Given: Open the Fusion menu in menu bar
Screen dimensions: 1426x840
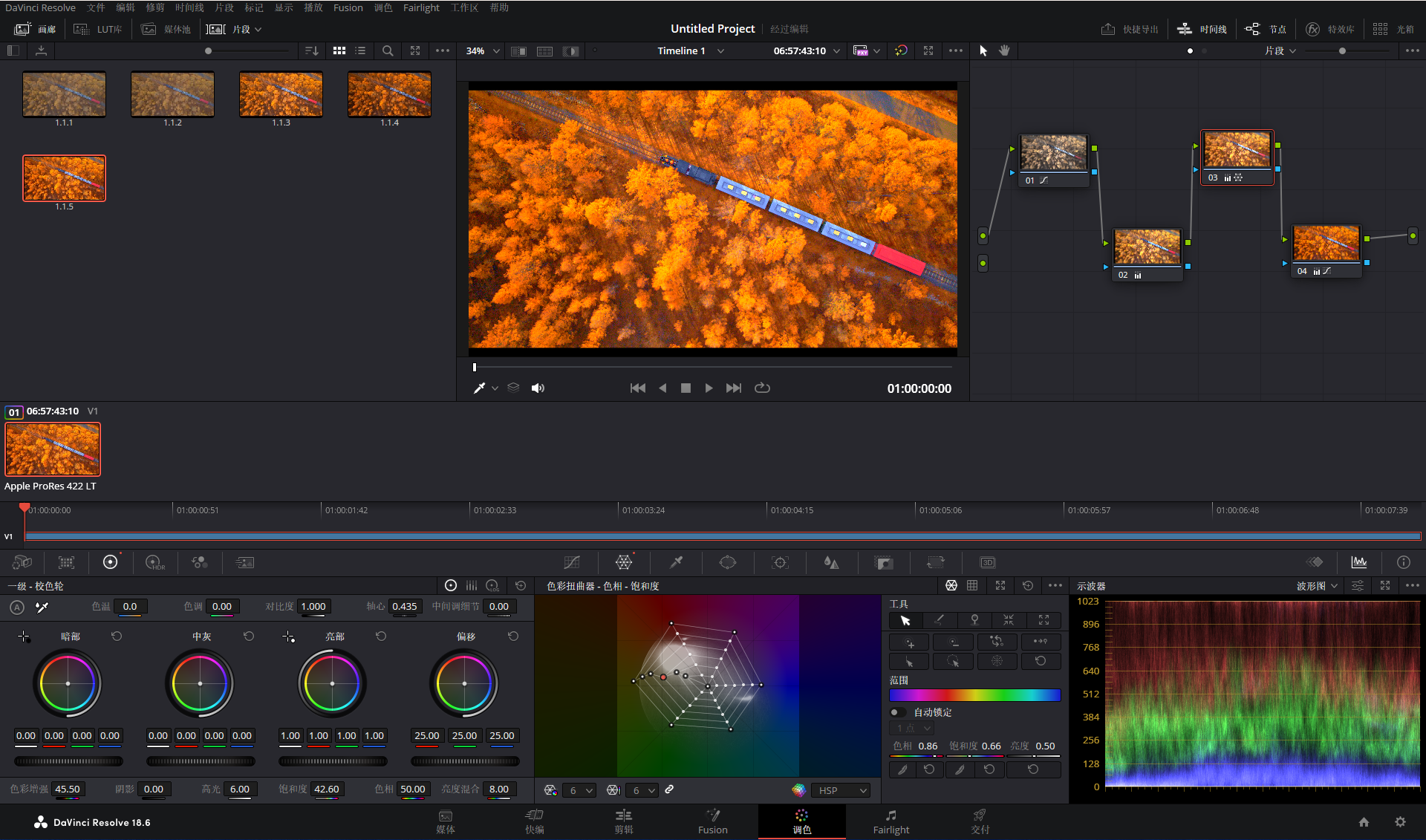Looking at the screenshot, I should click(x=348, y=7).
